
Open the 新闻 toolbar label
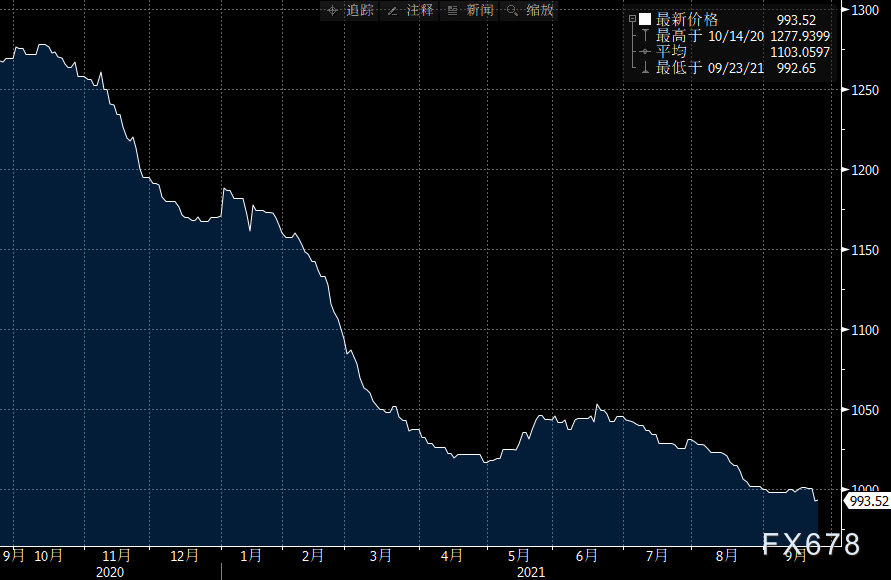click(x=479, y=10)
